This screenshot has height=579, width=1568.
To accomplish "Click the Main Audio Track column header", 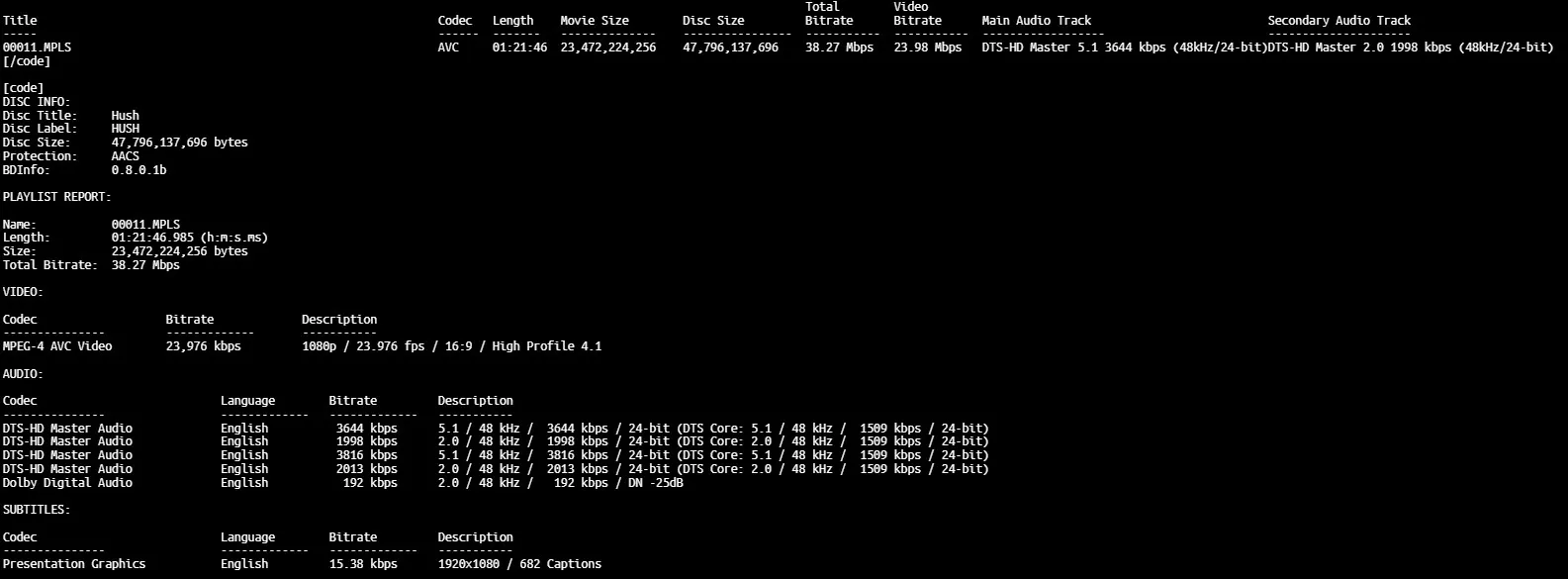I will pyautogui.click(x=1036, y=21).
